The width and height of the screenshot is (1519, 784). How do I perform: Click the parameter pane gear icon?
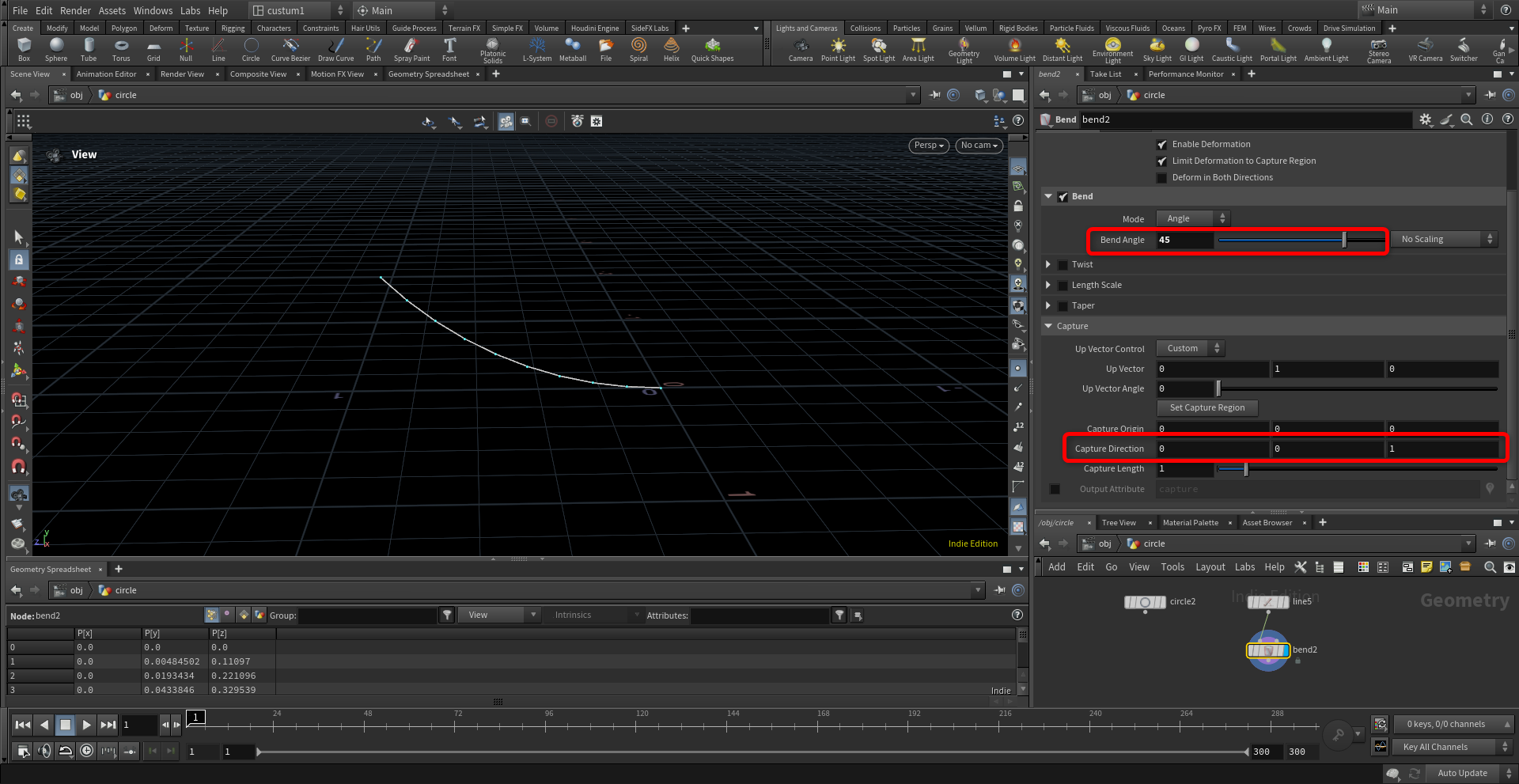click(1425, 119)
